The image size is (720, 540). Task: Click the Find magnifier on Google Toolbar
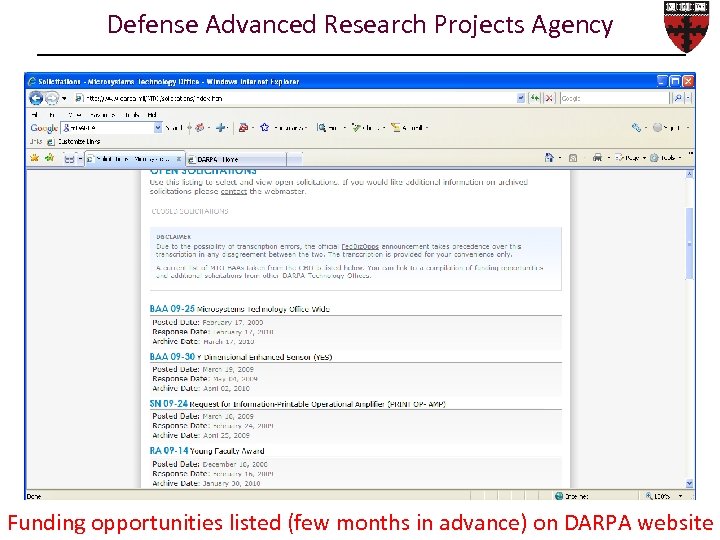(x=322, y=128)
